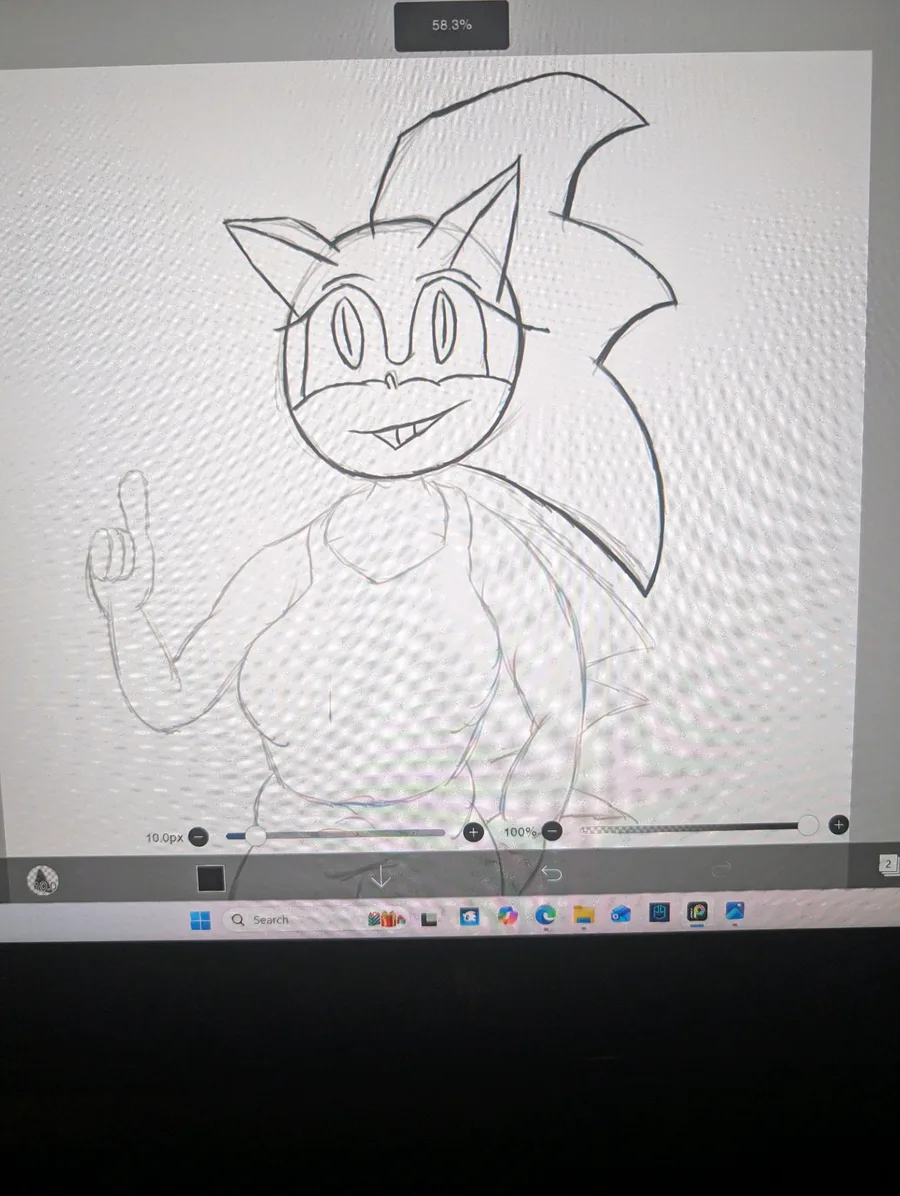
Task: Open the black color swatch
Action: coord(211,878)
